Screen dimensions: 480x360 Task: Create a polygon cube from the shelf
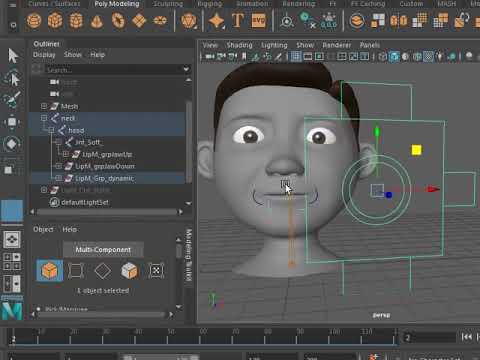(x=55, y=21)
